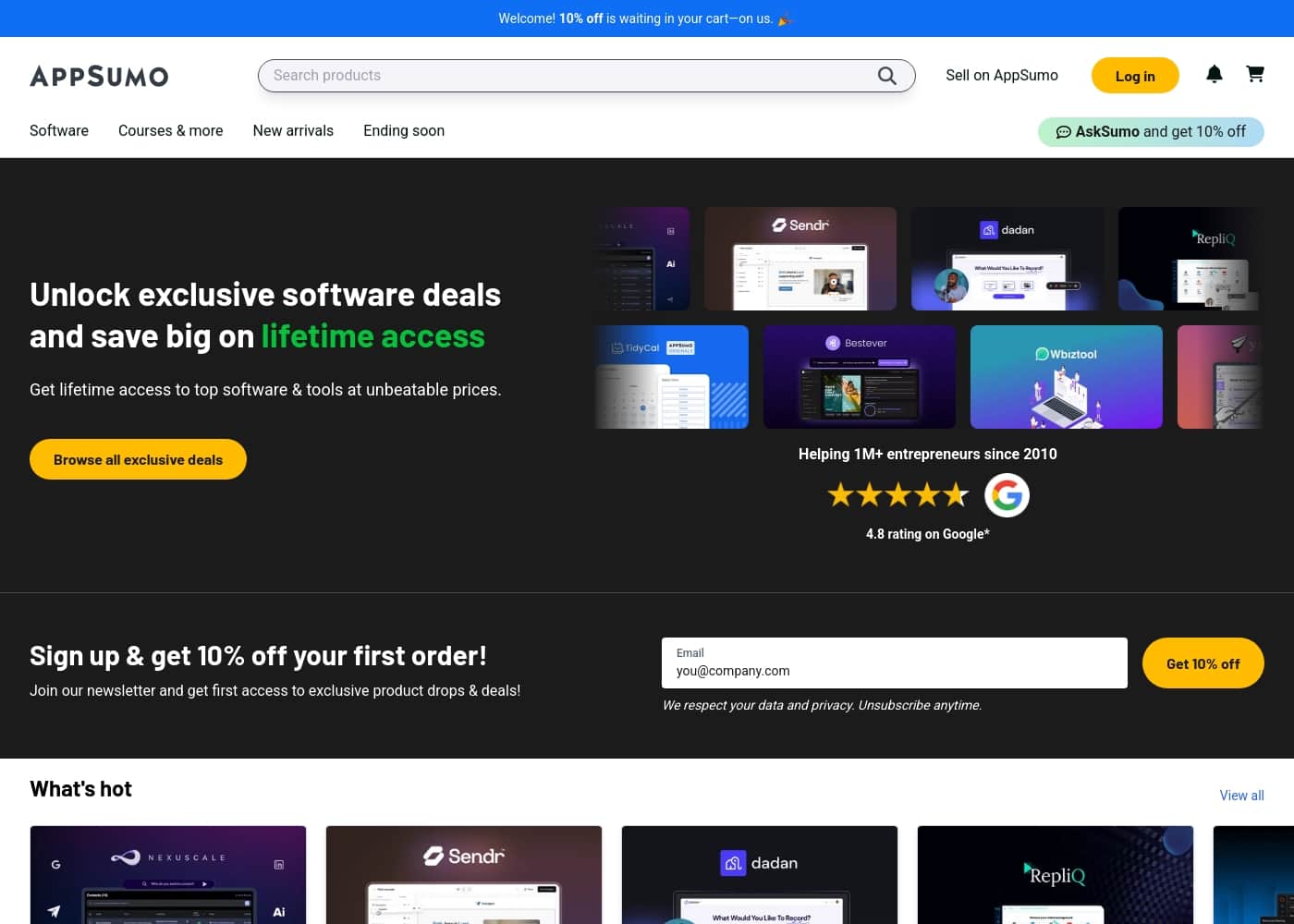
Task: Open Bestever thumbnail in hero collage
Action: pyautogui.click(x=860, y=377)
